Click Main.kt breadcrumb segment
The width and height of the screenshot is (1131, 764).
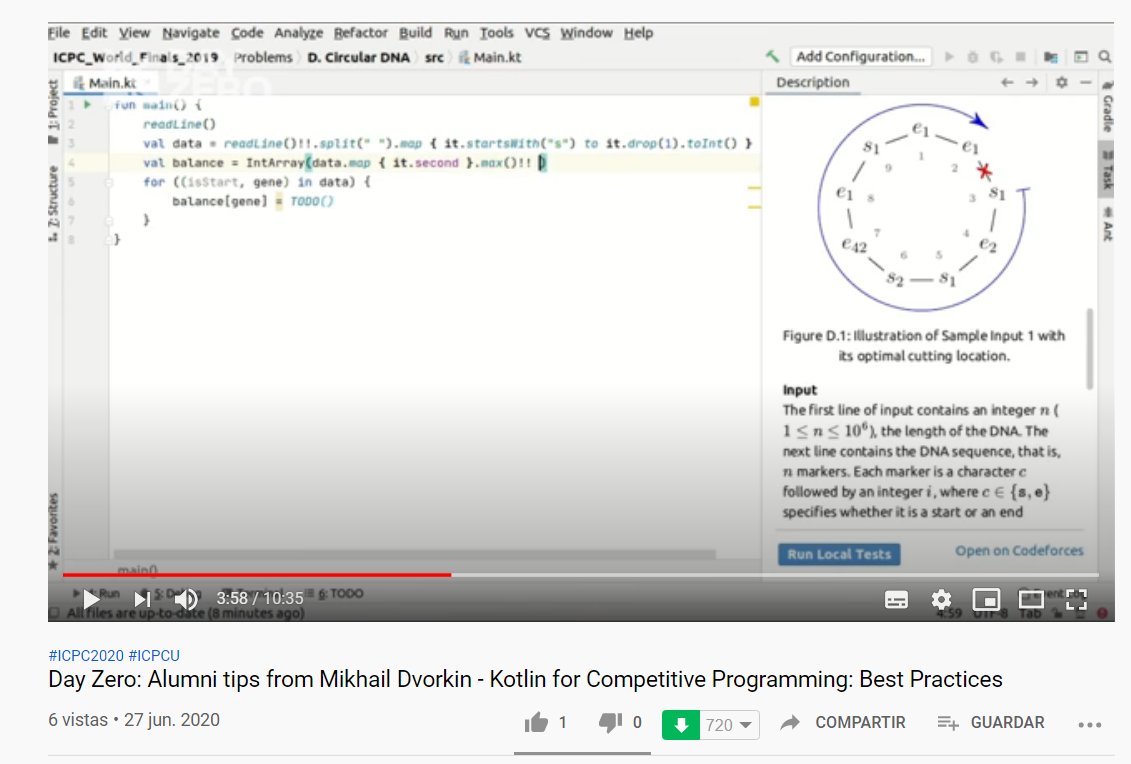click(490, 57)
